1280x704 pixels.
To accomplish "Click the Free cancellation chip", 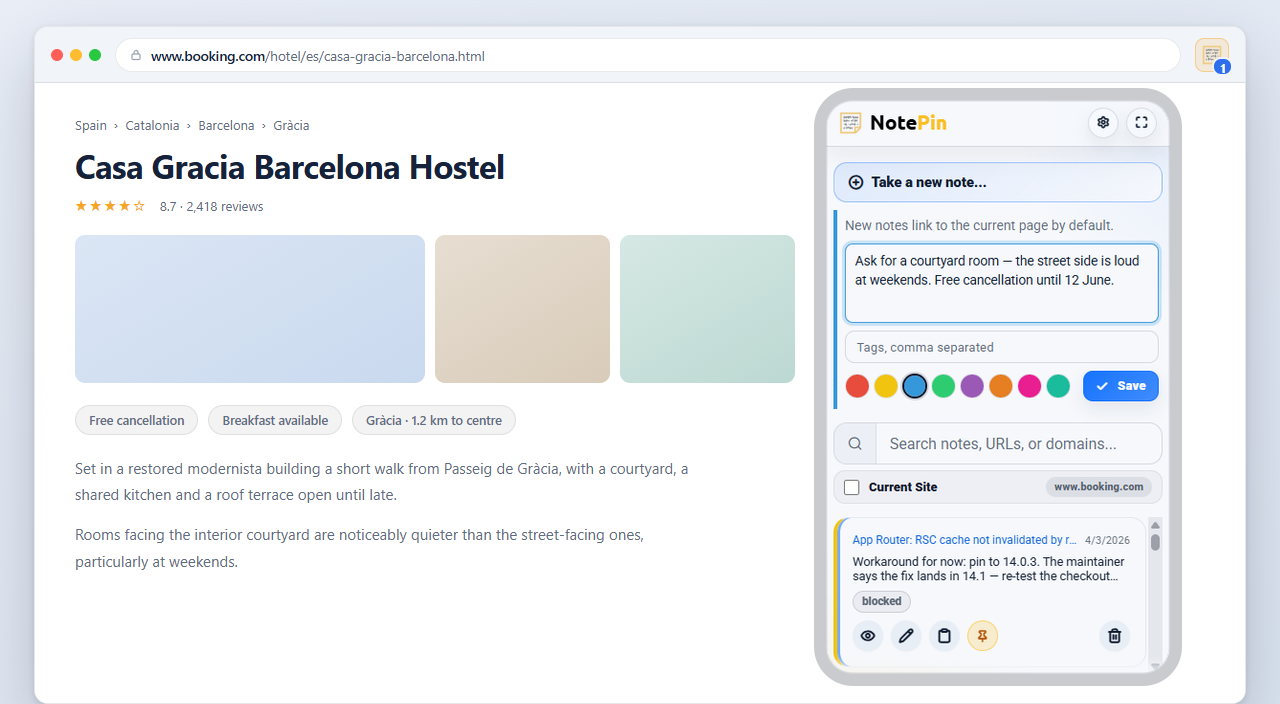I will tap(136, 420).
